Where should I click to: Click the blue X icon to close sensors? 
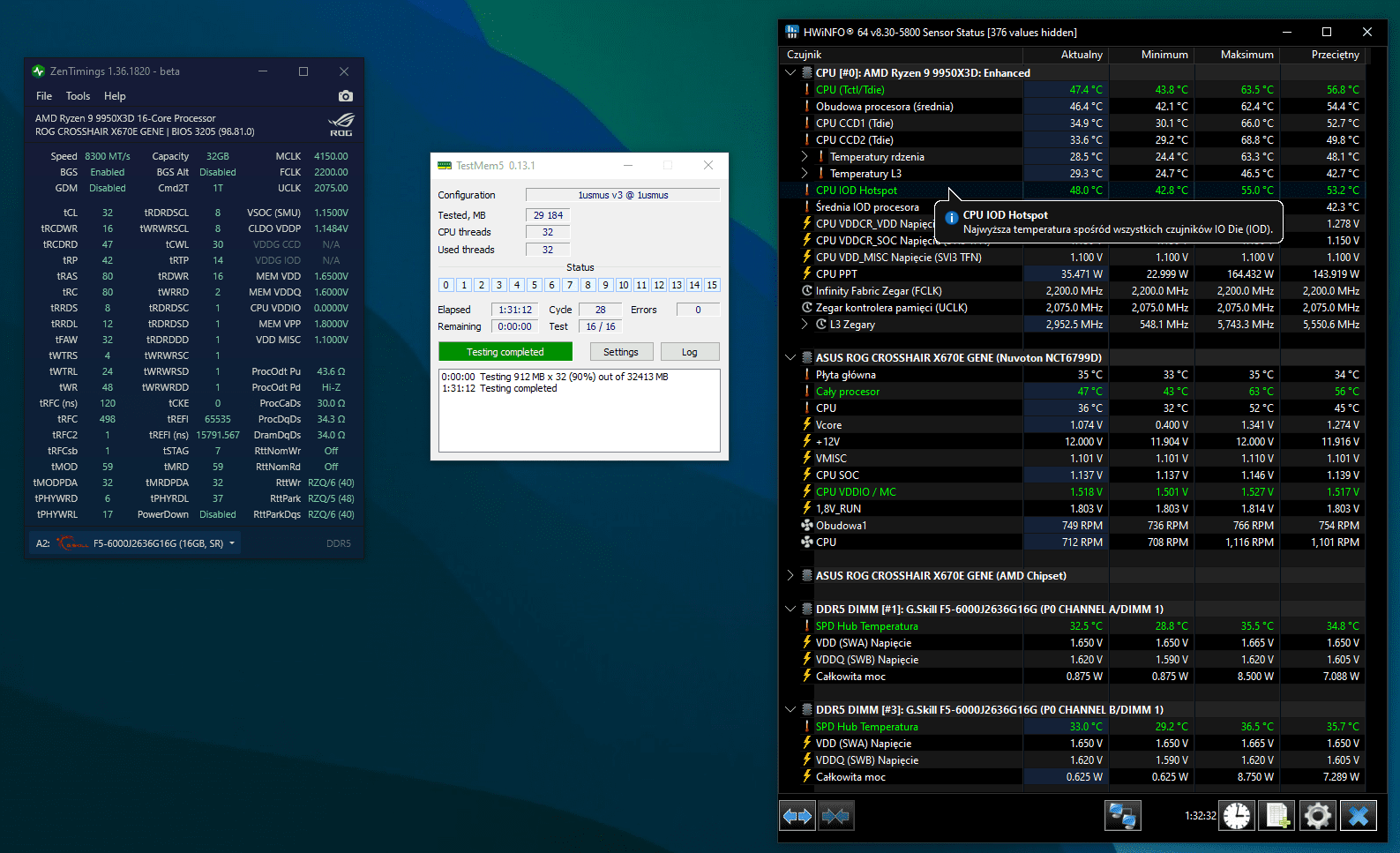pos(1358,816)
